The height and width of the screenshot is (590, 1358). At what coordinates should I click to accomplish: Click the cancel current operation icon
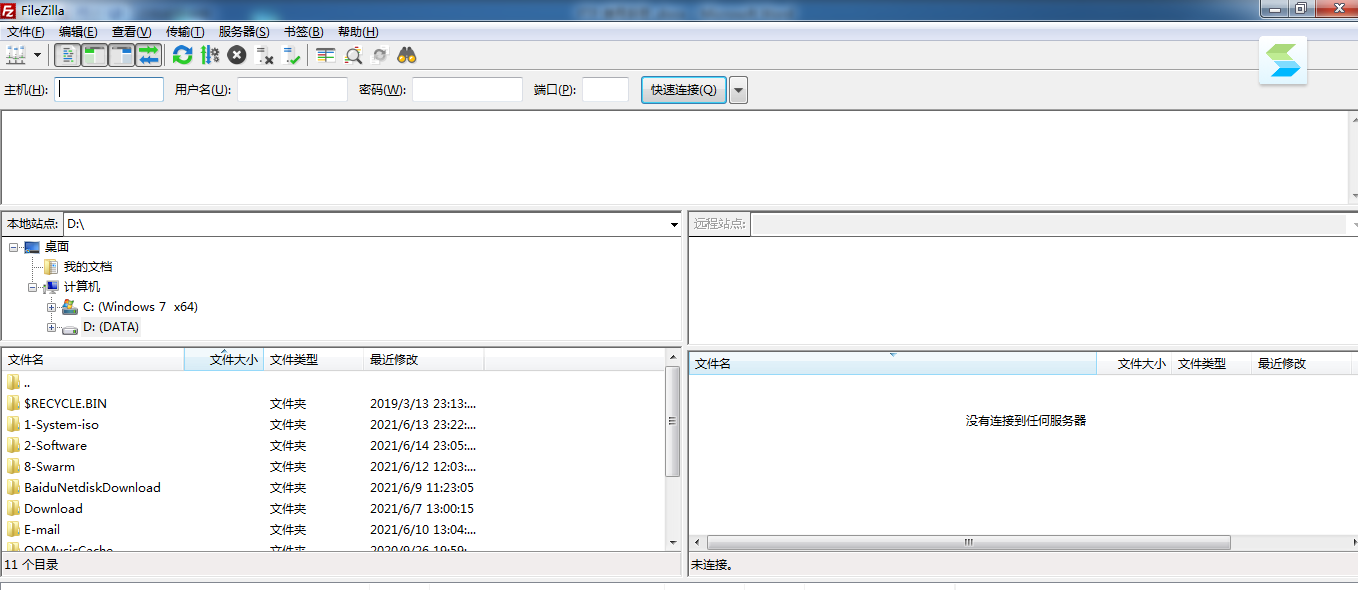click(237, 55)
